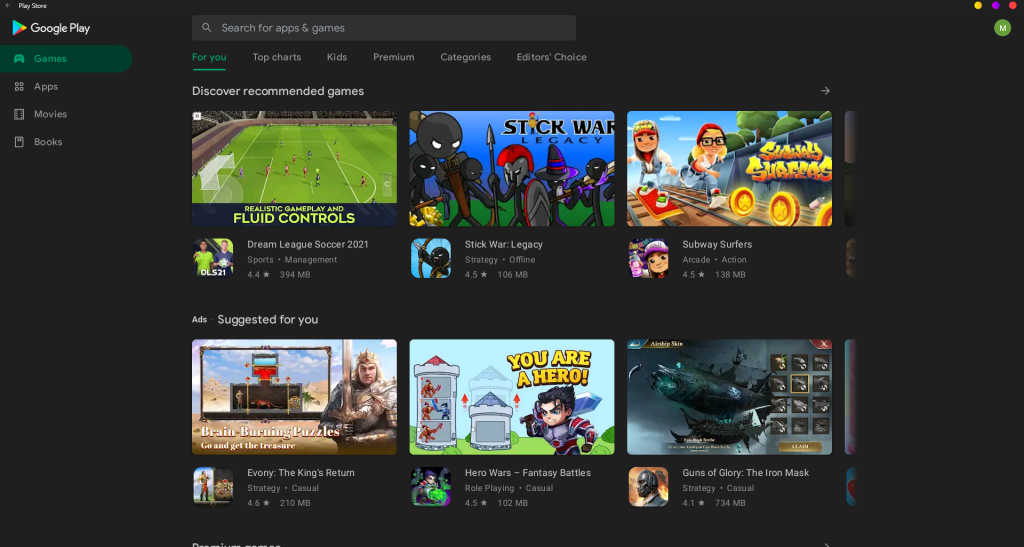1024x547 pixels.
Task: Click the Google Play logo
Action: [51, 28]
